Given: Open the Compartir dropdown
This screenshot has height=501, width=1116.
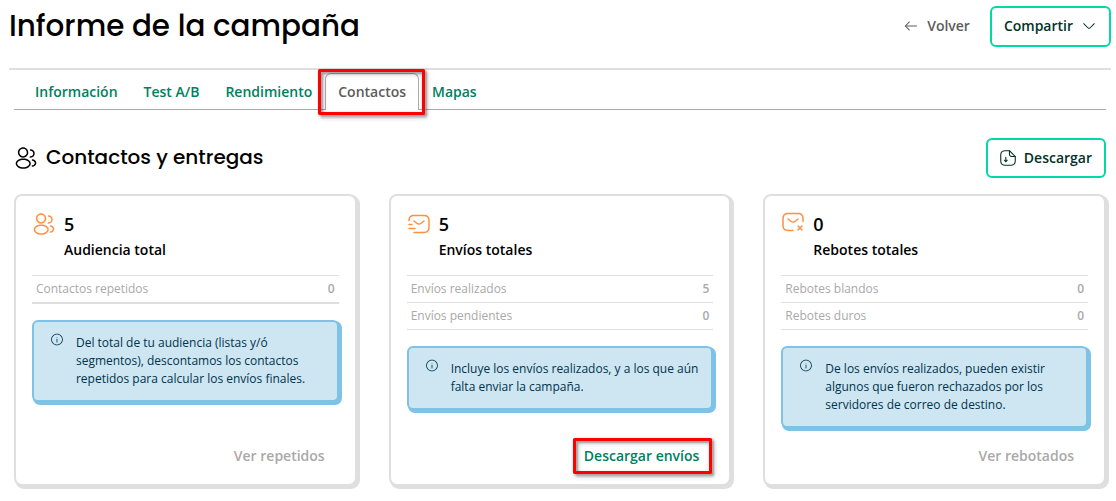Looking at the screenshot, I should [x=1049, y=26].
